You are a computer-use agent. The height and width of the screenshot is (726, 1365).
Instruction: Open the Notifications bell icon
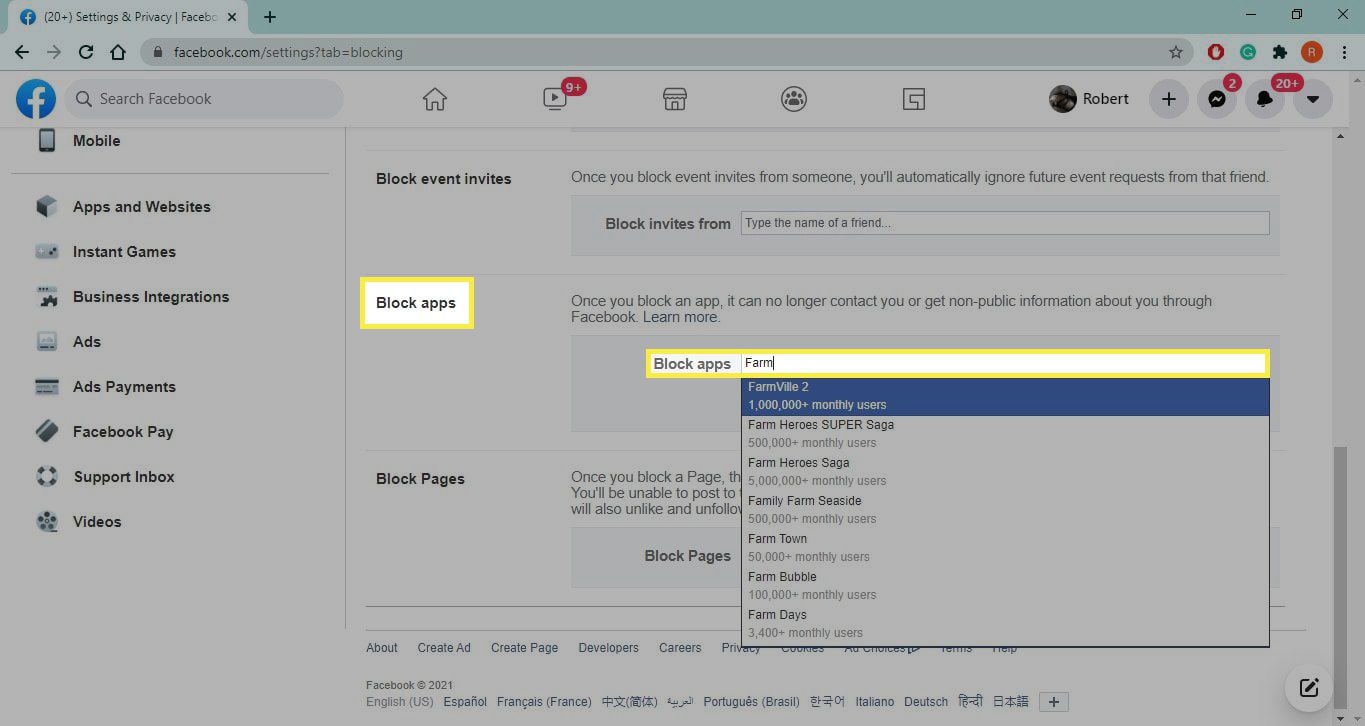click(x=1265, y=99)
